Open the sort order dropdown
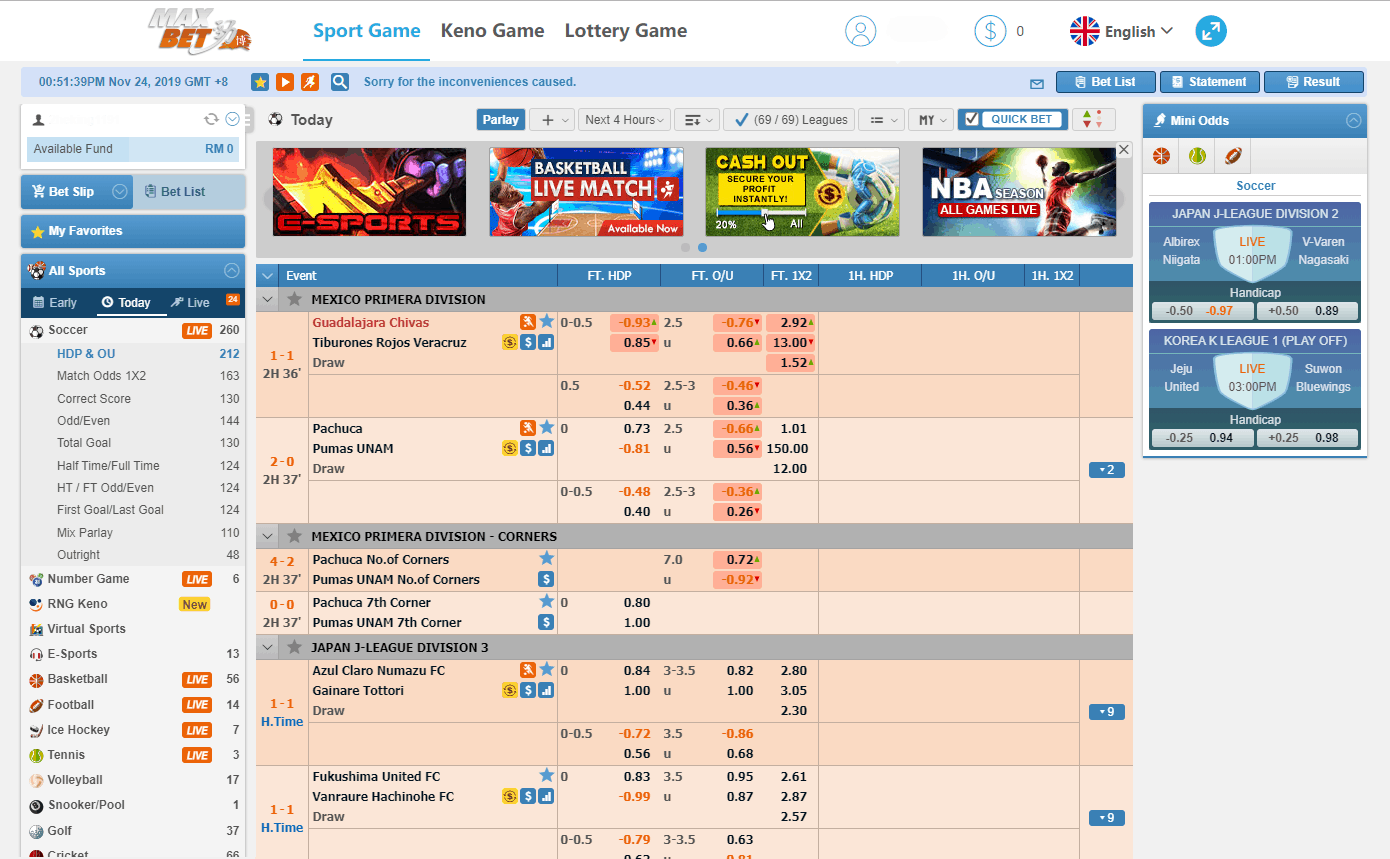This screenshot has height=859, width=1390. (x=697, y=119)
